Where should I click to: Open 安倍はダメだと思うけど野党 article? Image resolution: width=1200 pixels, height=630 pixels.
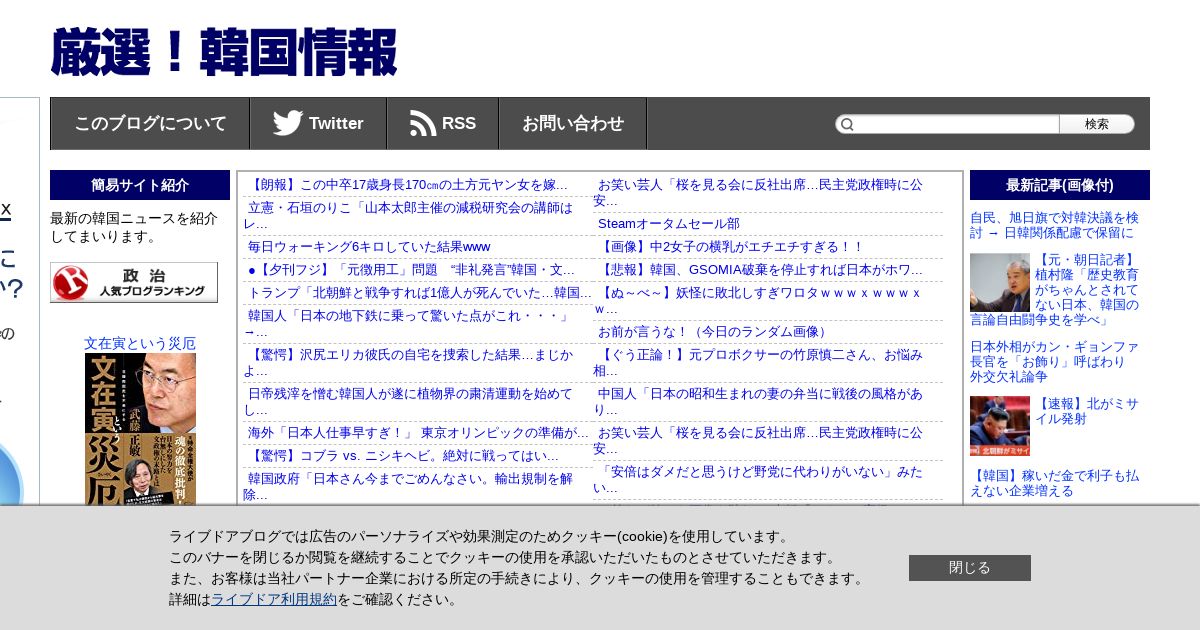pos(758,479)
